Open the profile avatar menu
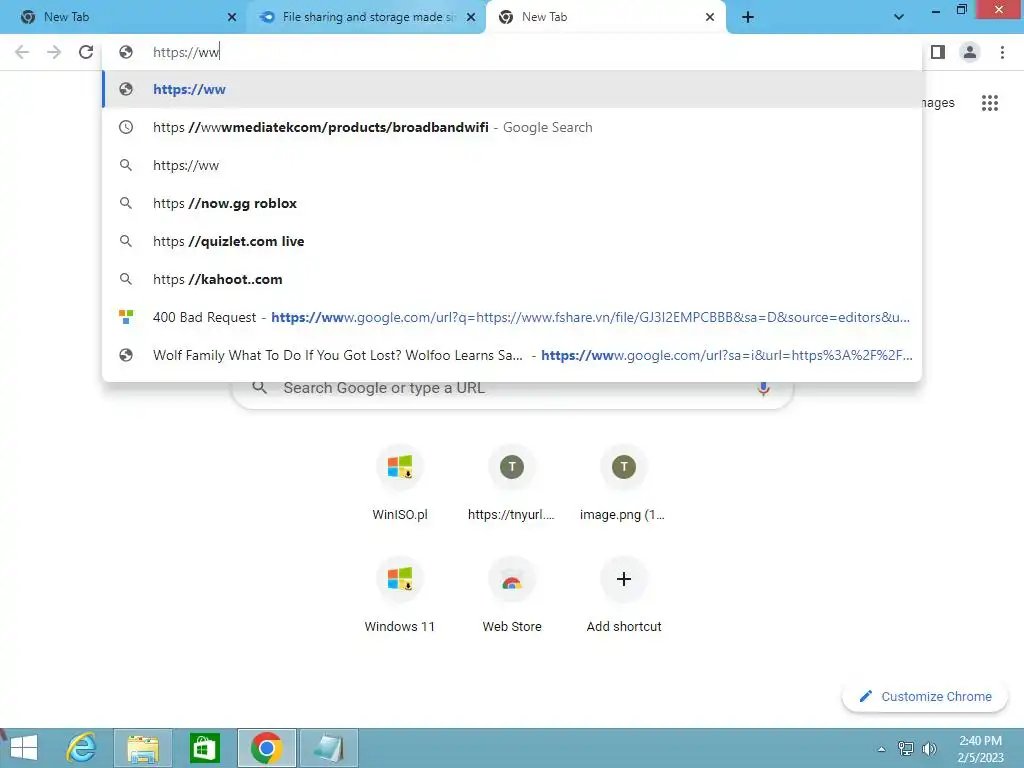The image size is (1024, 768). pos(970,52)
